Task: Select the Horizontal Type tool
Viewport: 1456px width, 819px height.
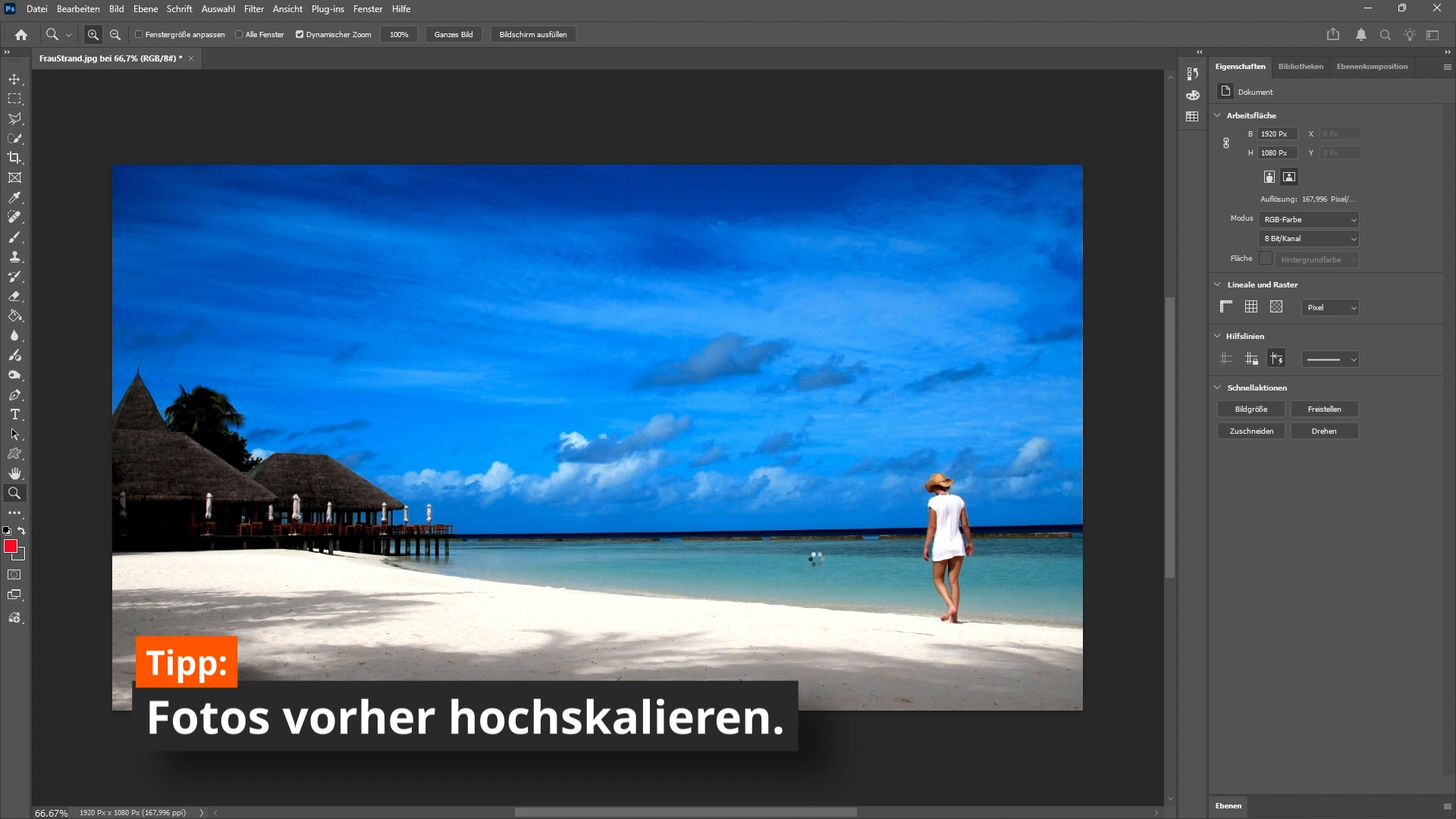Action: pos(14,414)
